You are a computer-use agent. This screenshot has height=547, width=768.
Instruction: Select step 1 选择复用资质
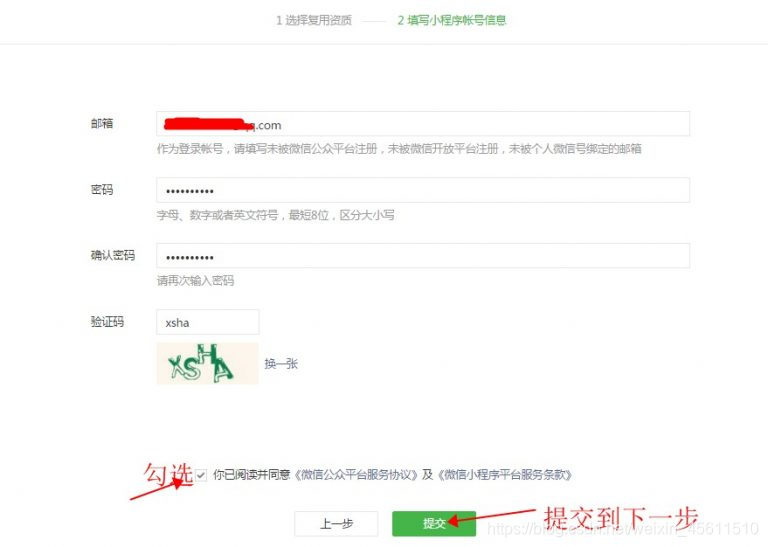pos(314,21)
